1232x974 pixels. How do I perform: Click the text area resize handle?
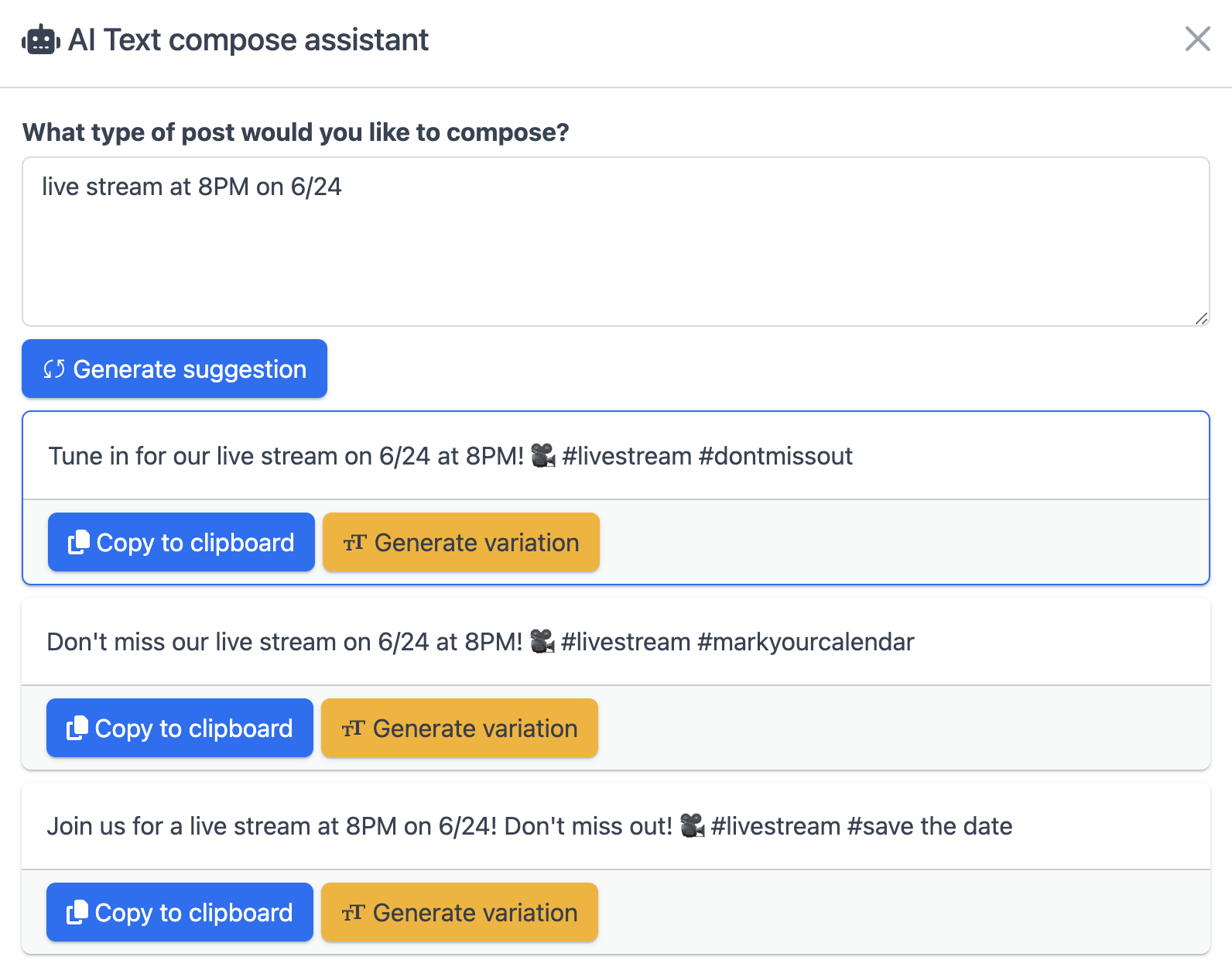coord(1201,318)
